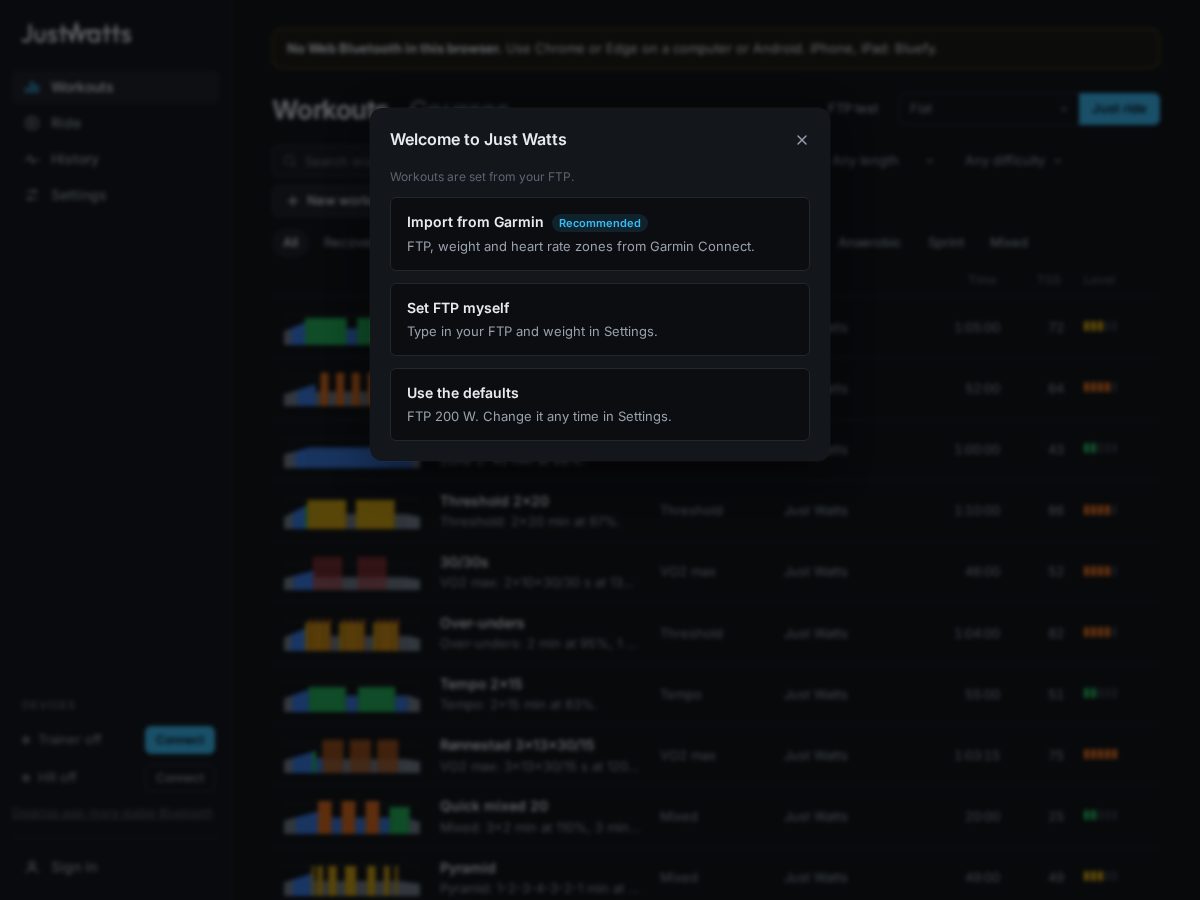
Task: Click the blue Connect button for Trainer
Action: [x=180, y=740]
